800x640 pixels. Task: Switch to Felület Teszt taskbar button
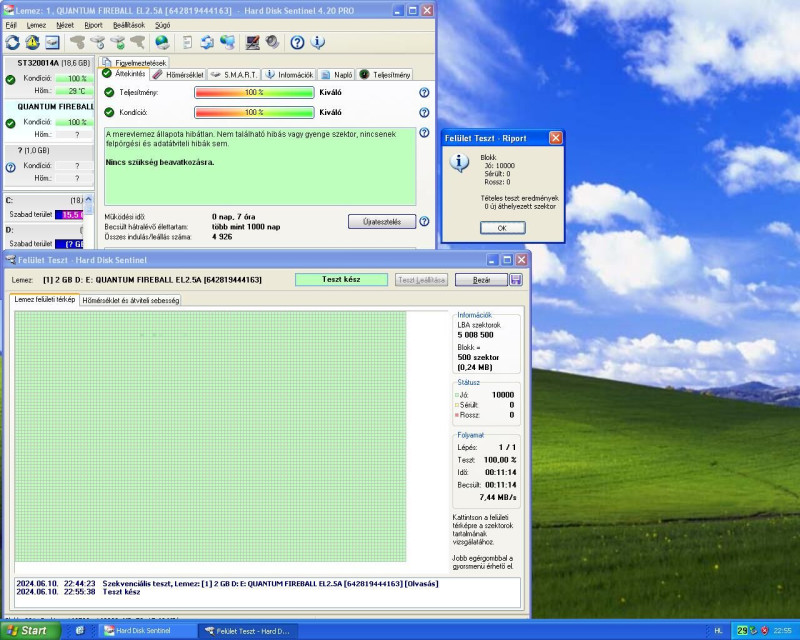(248, 631)
